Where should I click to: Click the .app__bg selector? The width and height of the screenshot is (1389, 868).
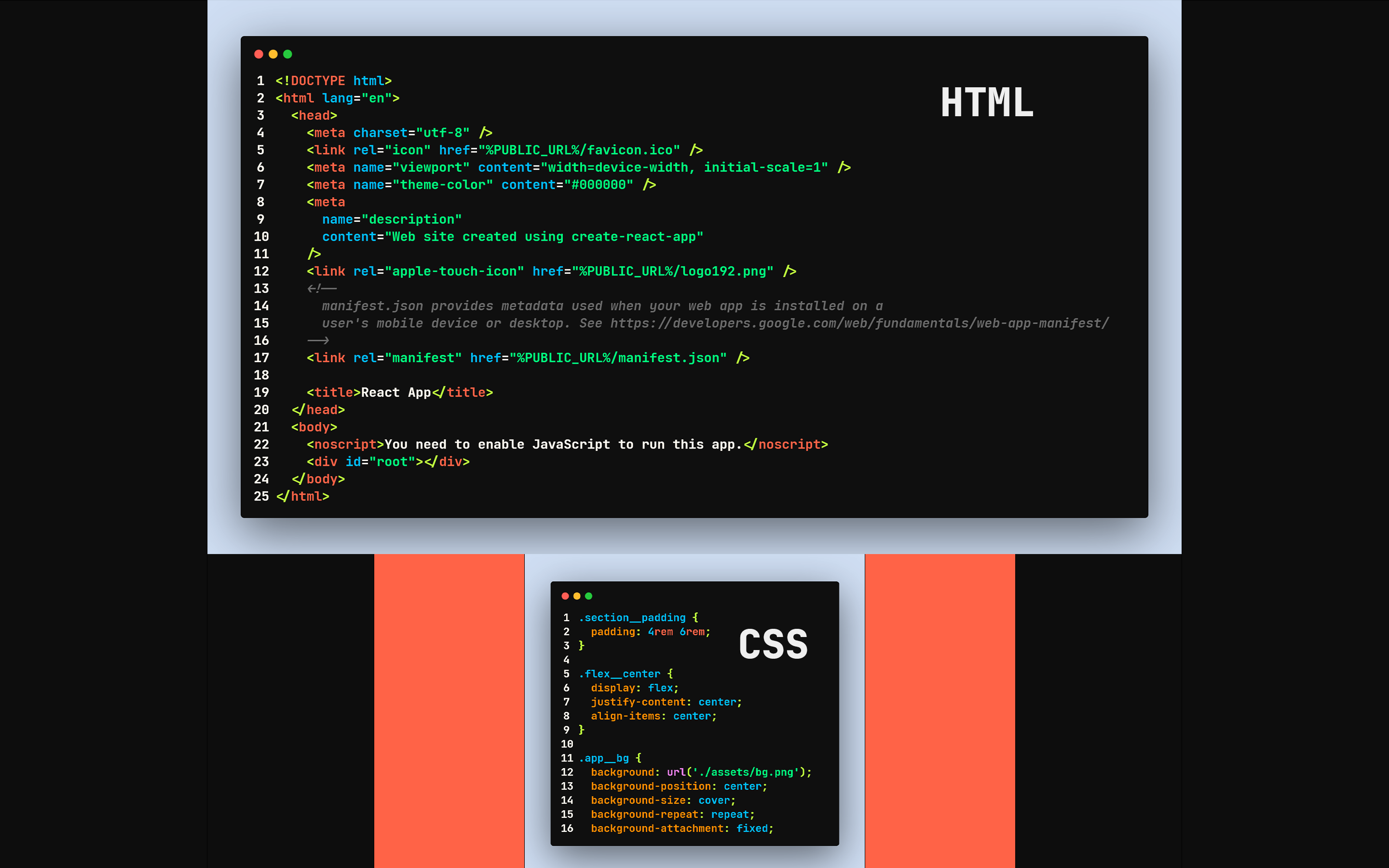click(x=603, y=759)
